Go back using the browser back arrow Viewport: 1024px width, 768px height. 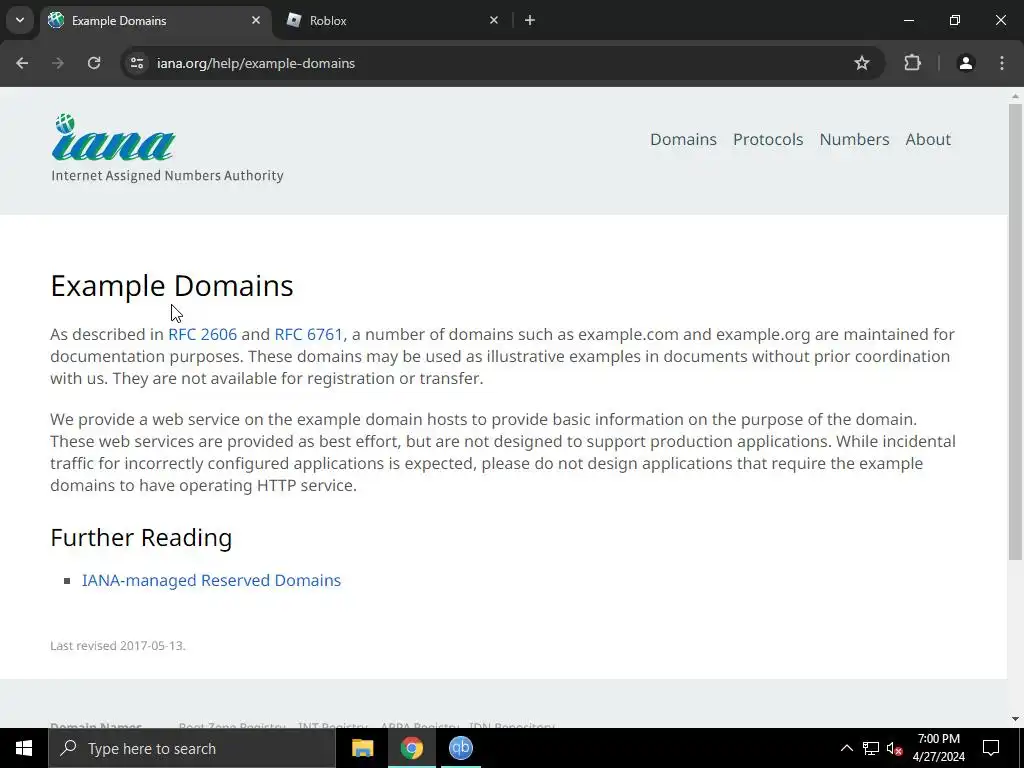pos(22,63)
